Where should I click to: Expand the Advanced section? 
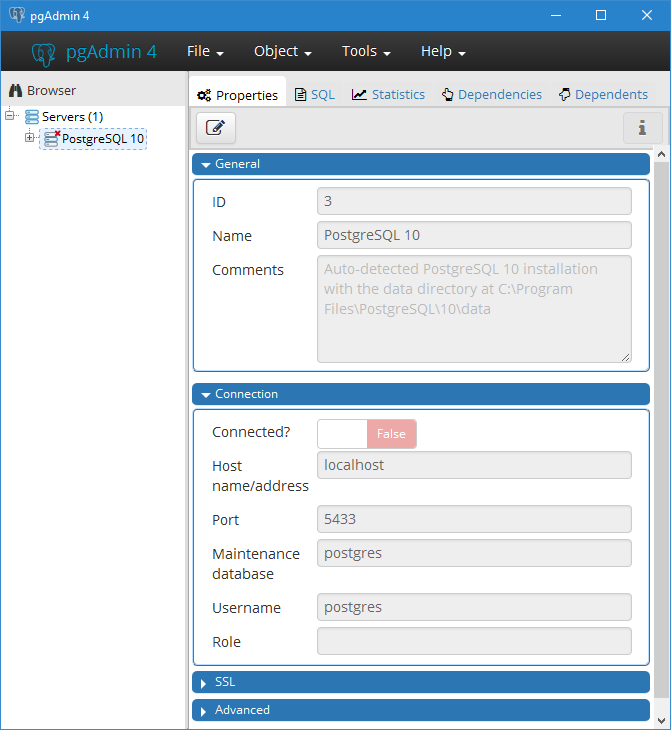(420, 710)
